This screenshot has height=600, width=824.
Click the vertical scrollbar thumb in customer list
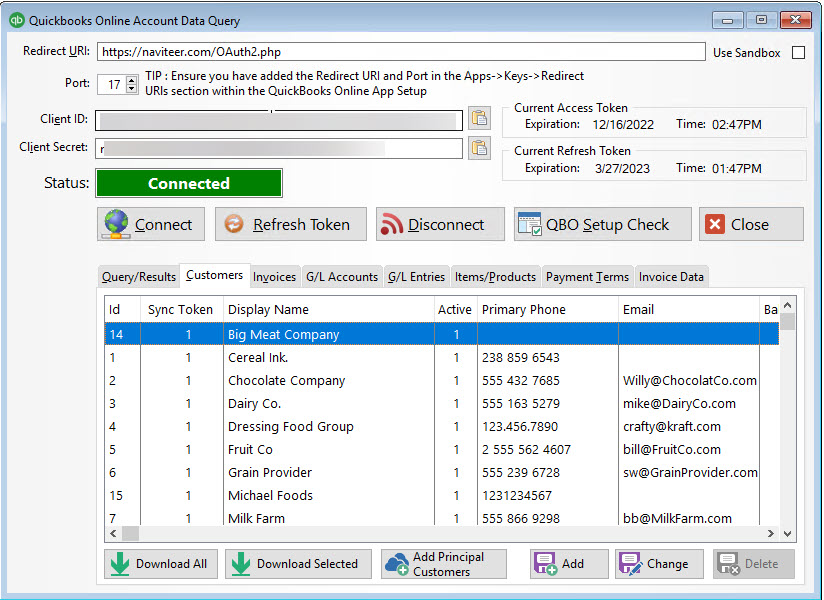787,322
